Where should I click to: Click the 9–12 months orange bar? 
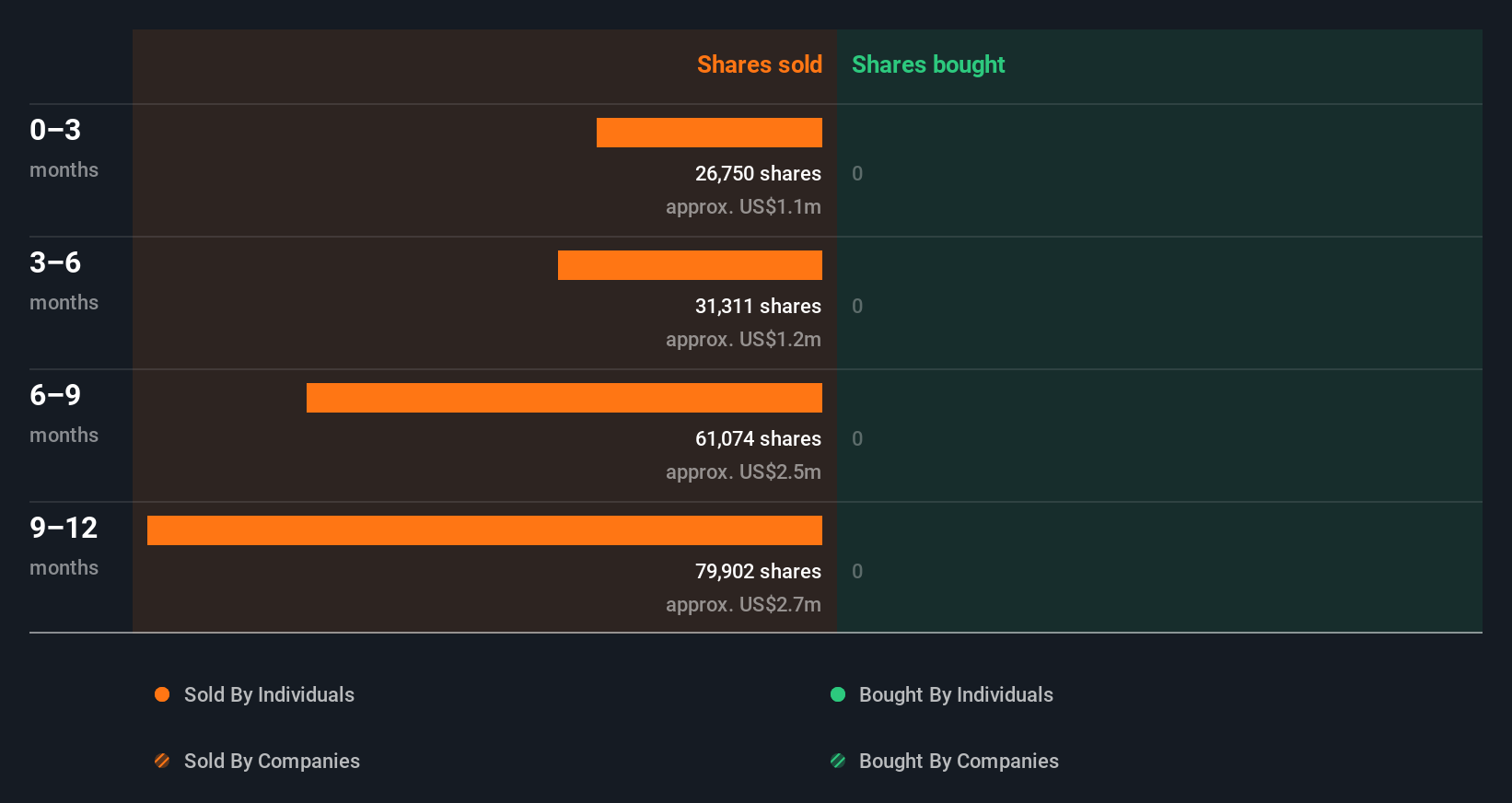click(x=484, y=530)
